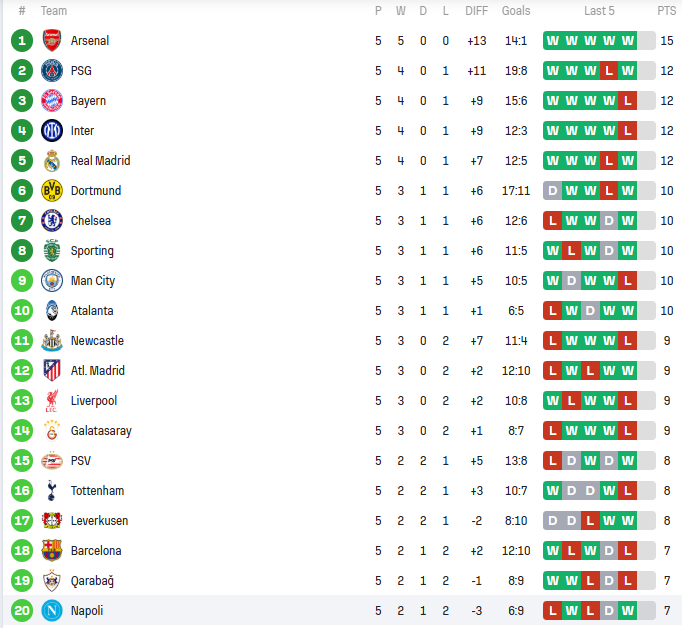Viewport: 682px width, 628px height.
Task: Click the Arsenal club crest
Action: pos(52,41)
